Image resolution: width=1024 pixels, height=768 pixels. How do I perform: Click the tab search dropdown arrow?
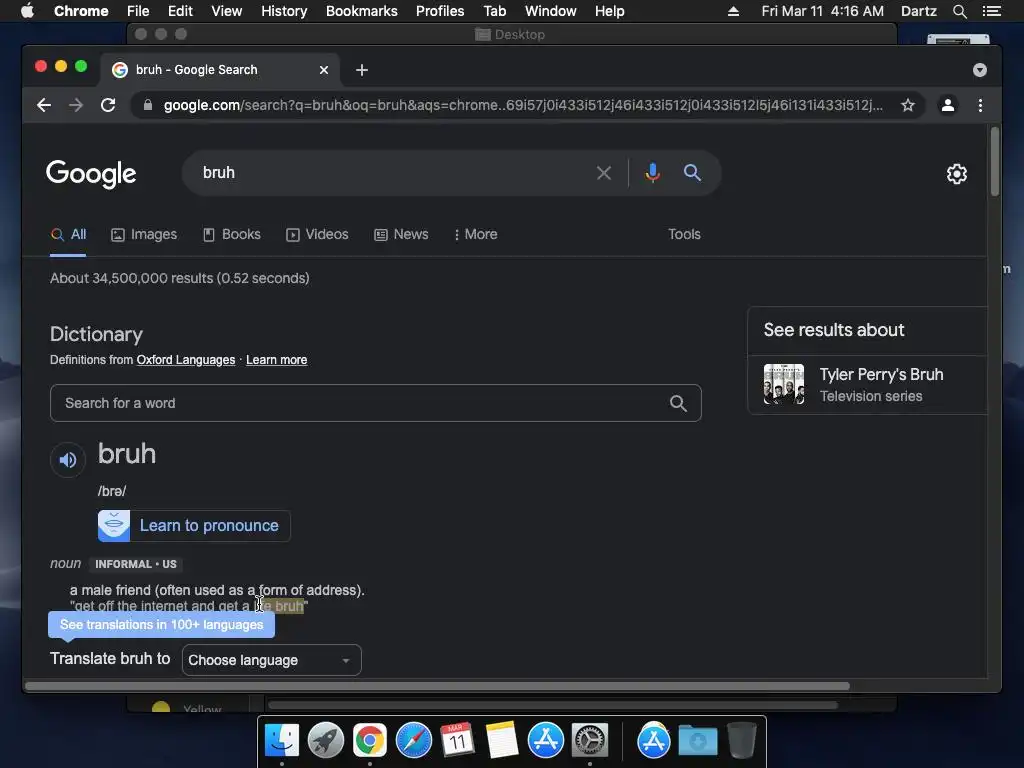click(x=980, y=70)
